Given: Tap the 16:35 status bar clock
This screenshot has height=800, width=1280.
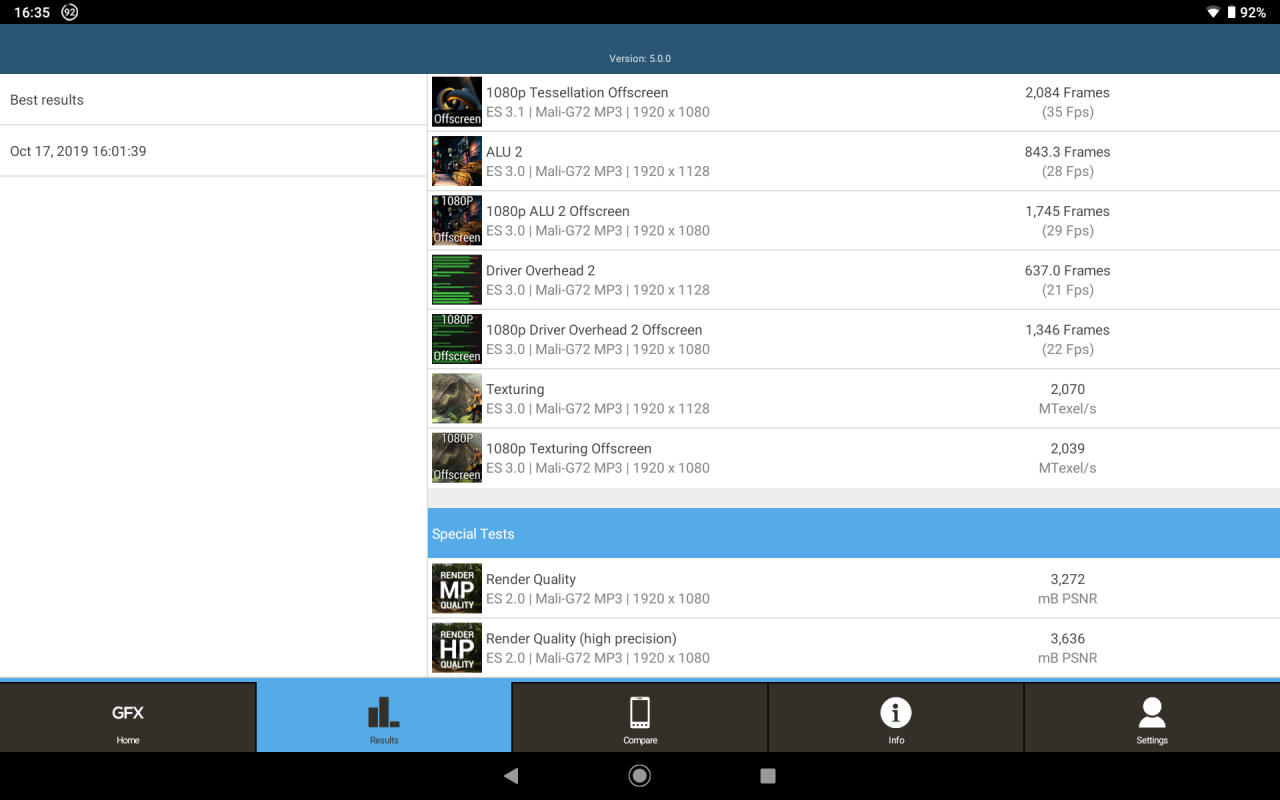Looking at the screenshot, I should point(32,13).
